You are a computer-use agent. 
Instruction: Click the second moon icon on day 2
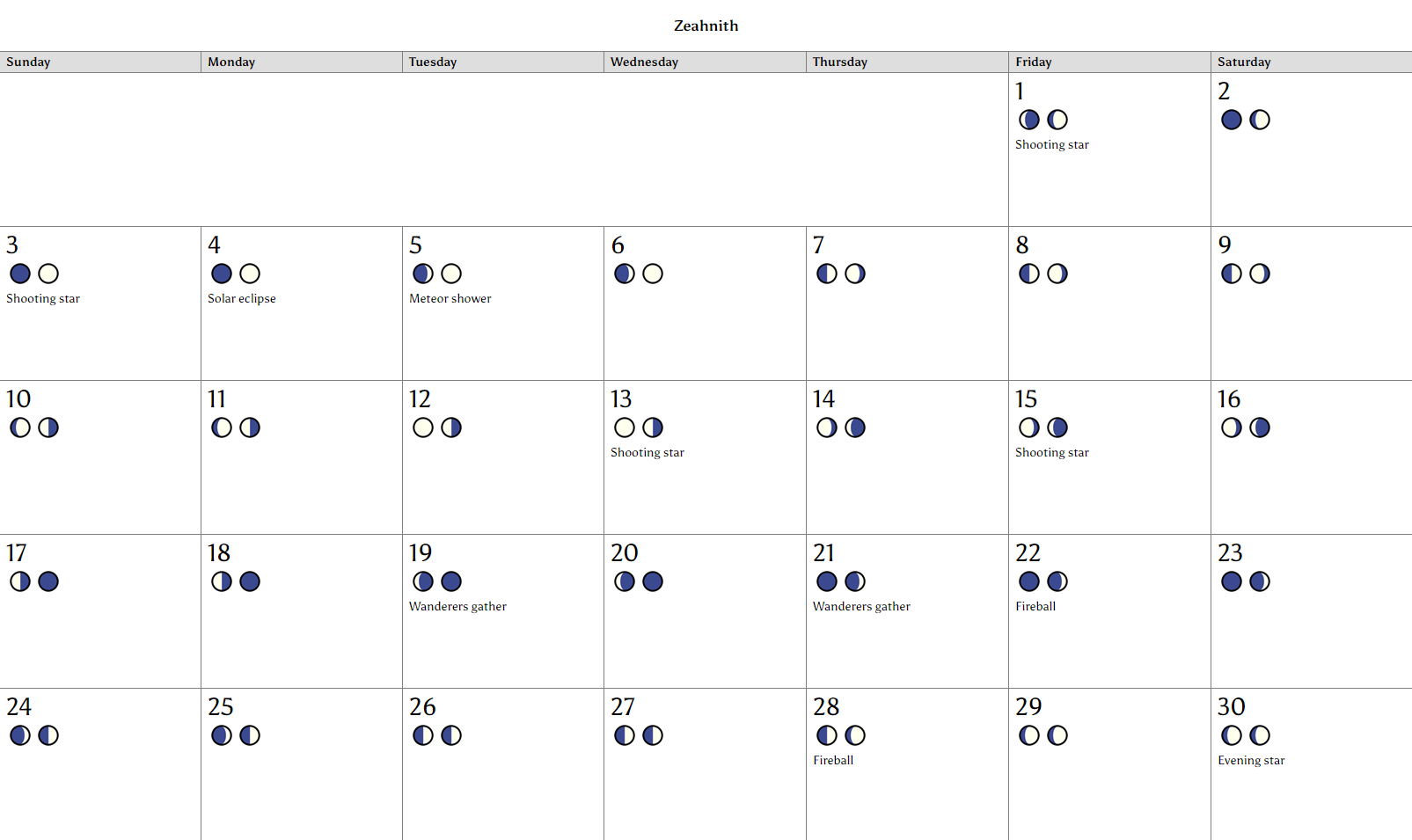pos(1260,120)
